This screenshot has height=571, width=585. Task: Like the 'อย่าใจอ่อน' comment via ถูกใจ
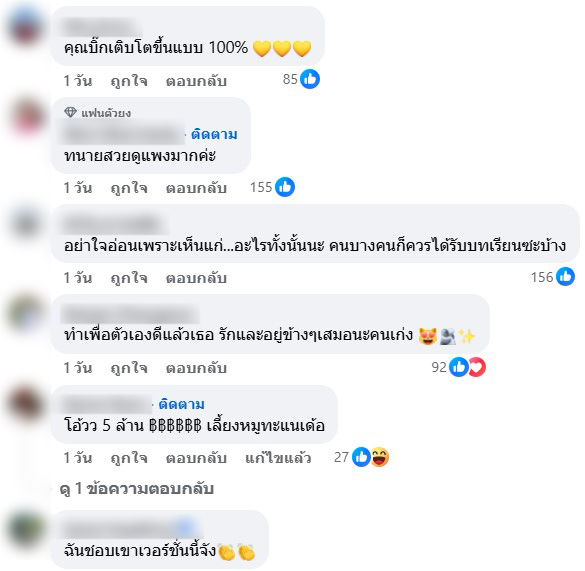pos(129,278)
